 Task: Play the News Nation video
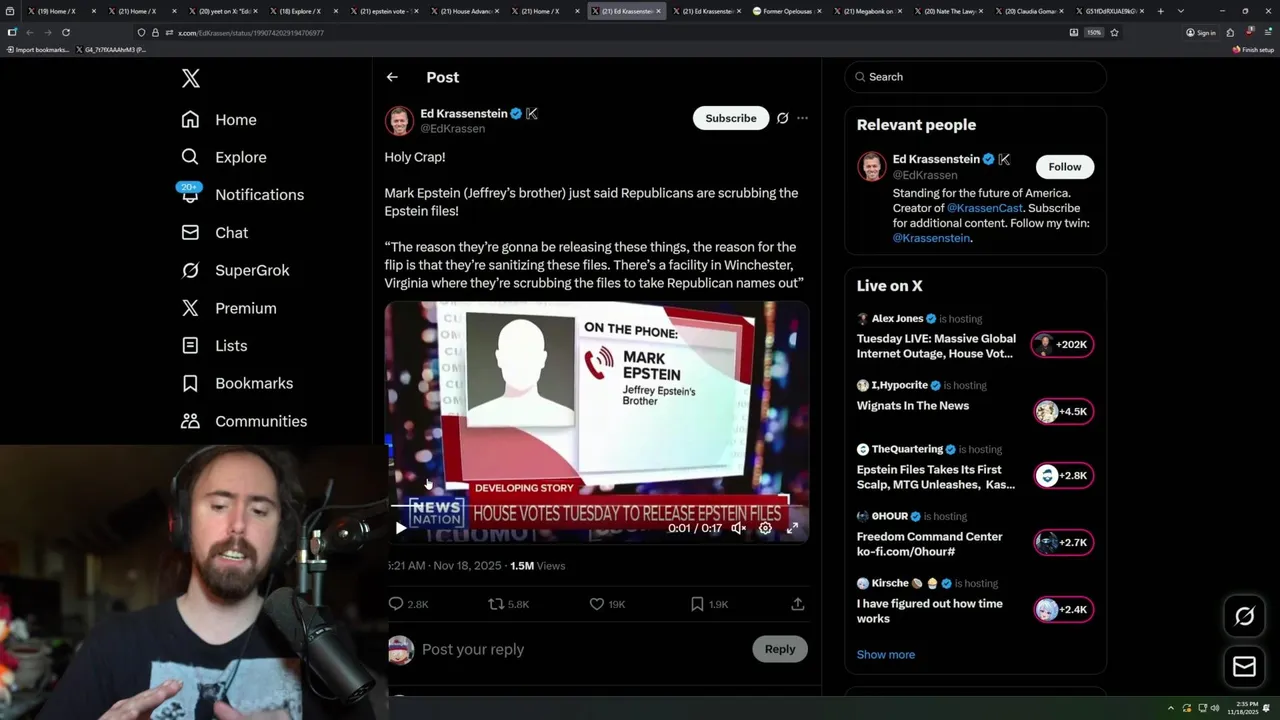pyautogui.click(x=401, y=528)
